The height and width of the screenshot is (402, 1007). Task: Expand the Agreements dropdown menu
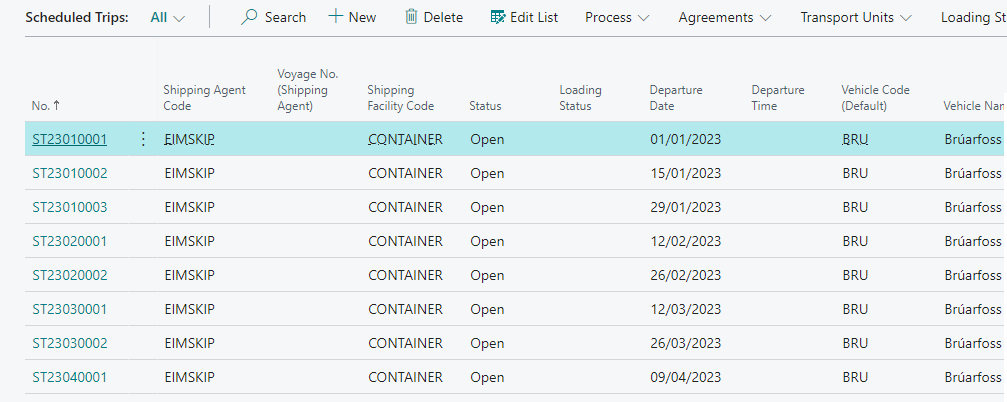(724, 18)
